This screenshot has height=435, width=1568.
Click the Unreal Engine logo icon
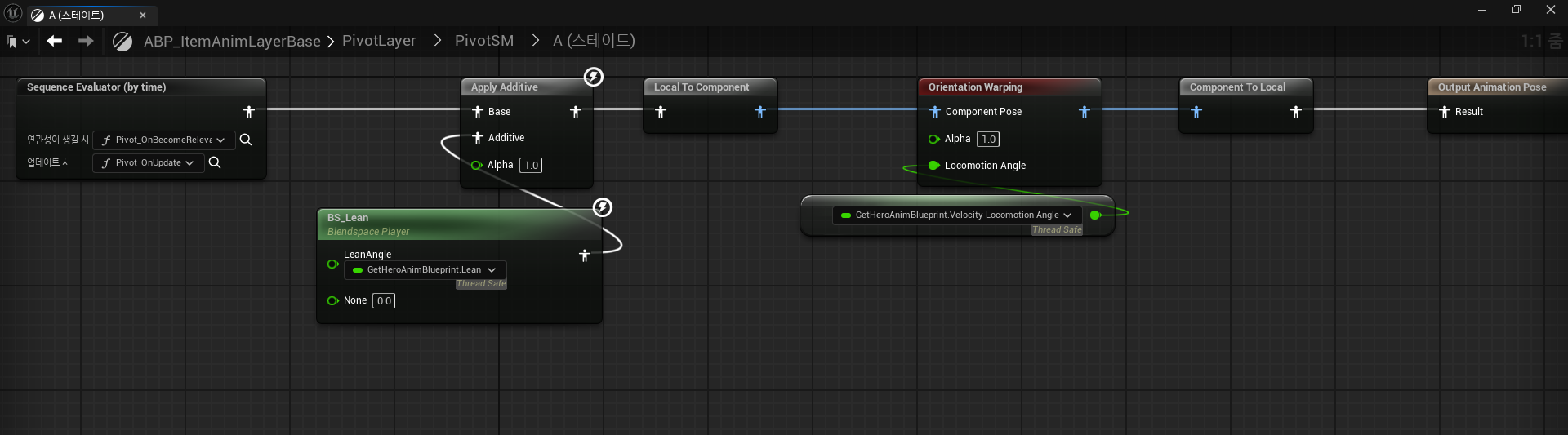[x=13, y=13]
